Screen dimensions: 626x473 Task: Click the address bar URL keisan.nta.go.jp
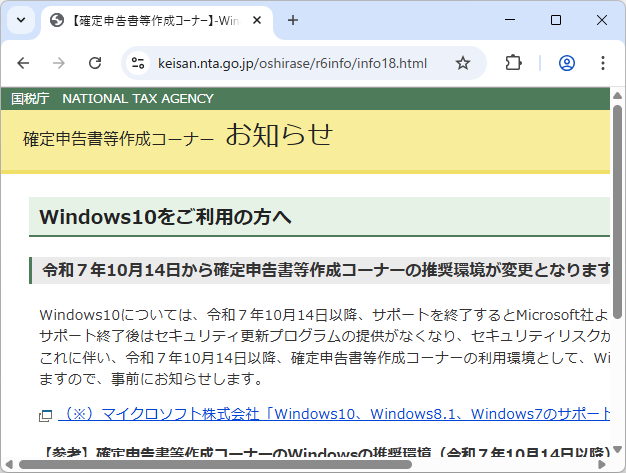[292, 63]
